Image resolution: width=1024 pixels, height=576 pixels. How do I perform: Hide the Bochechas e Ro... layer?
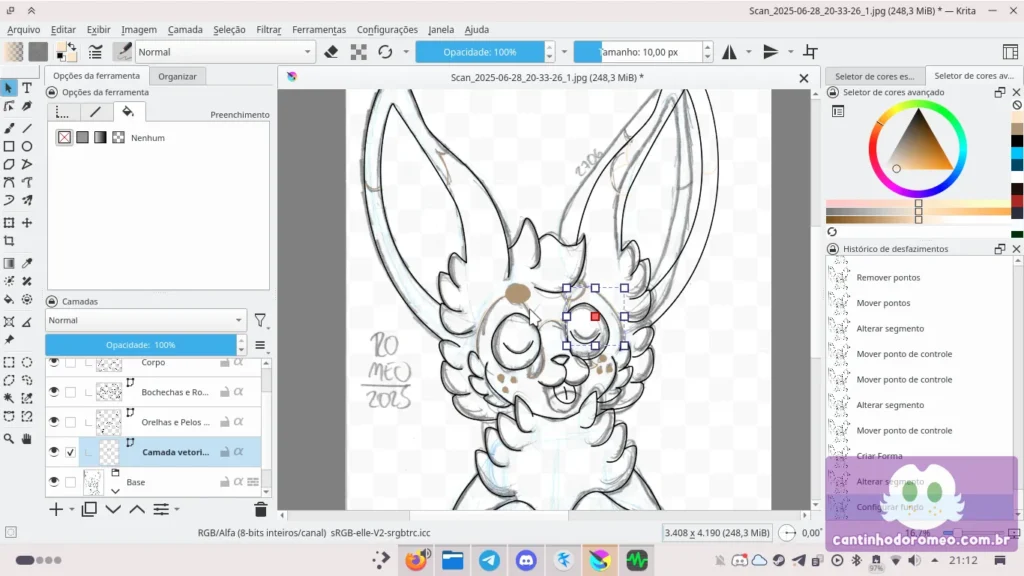tap(54, 392)
